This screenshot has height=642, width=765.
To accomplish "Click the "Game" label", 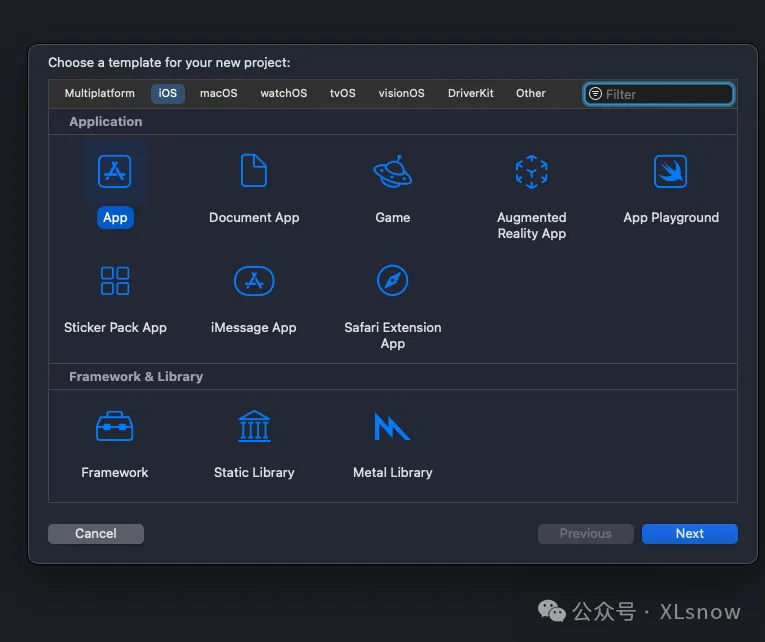I will [x=393, y=218].
